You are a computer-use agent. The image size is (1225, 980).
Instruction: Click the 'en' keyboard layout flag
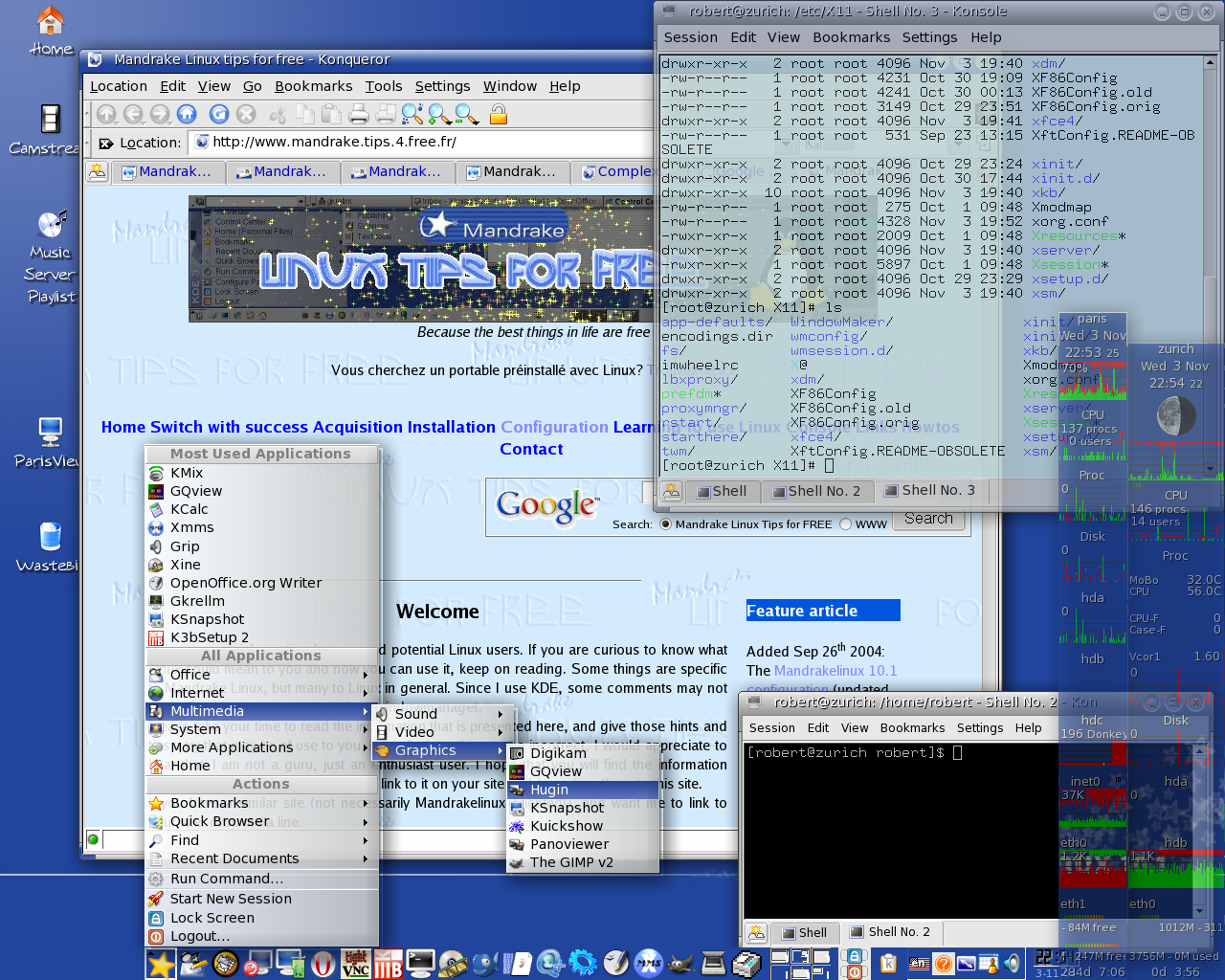tap(920, 964)
